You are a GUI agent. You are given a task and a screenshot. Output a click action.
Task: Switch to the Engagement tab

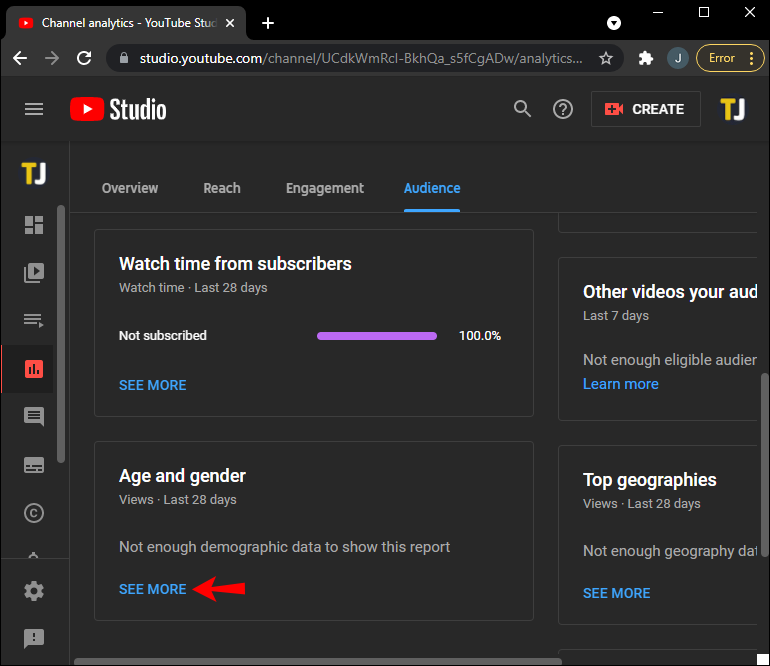(325, 188)
